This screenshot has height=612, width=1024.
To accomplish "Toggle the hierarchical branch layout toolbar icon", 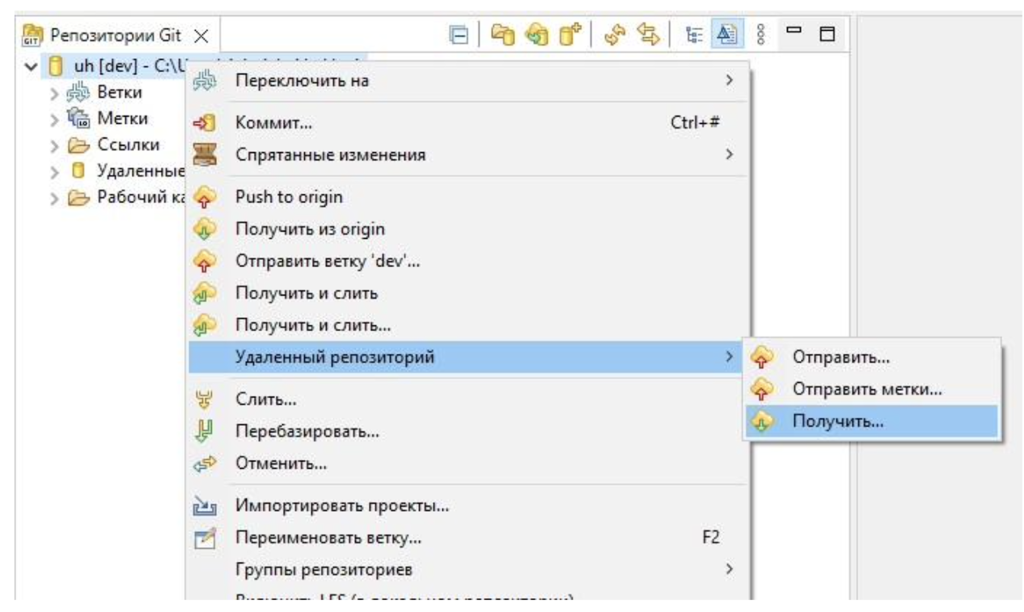I will tap(694, 32).
